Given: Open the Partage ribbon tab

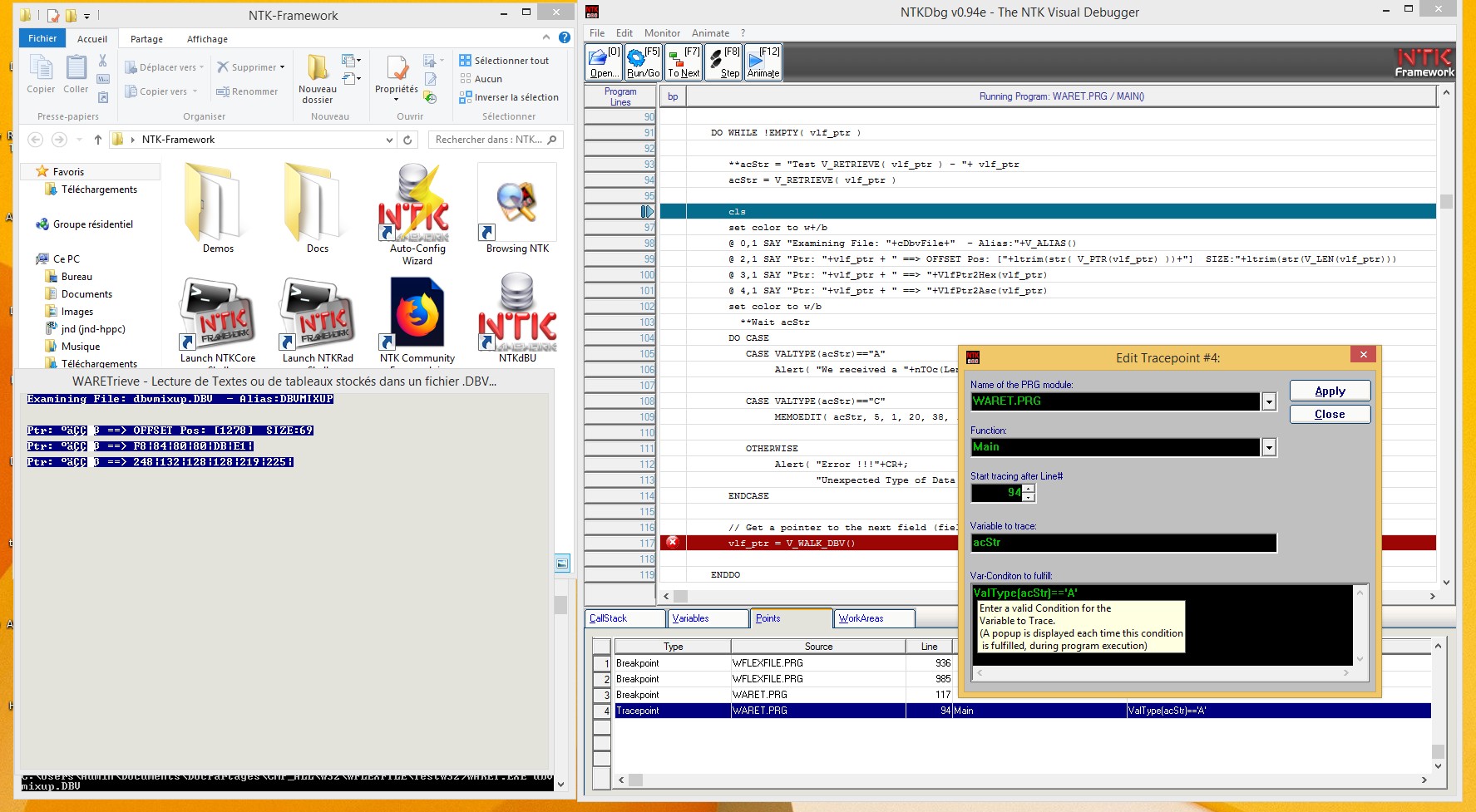Looking at the screenshot, I should [x=146, y=39].
